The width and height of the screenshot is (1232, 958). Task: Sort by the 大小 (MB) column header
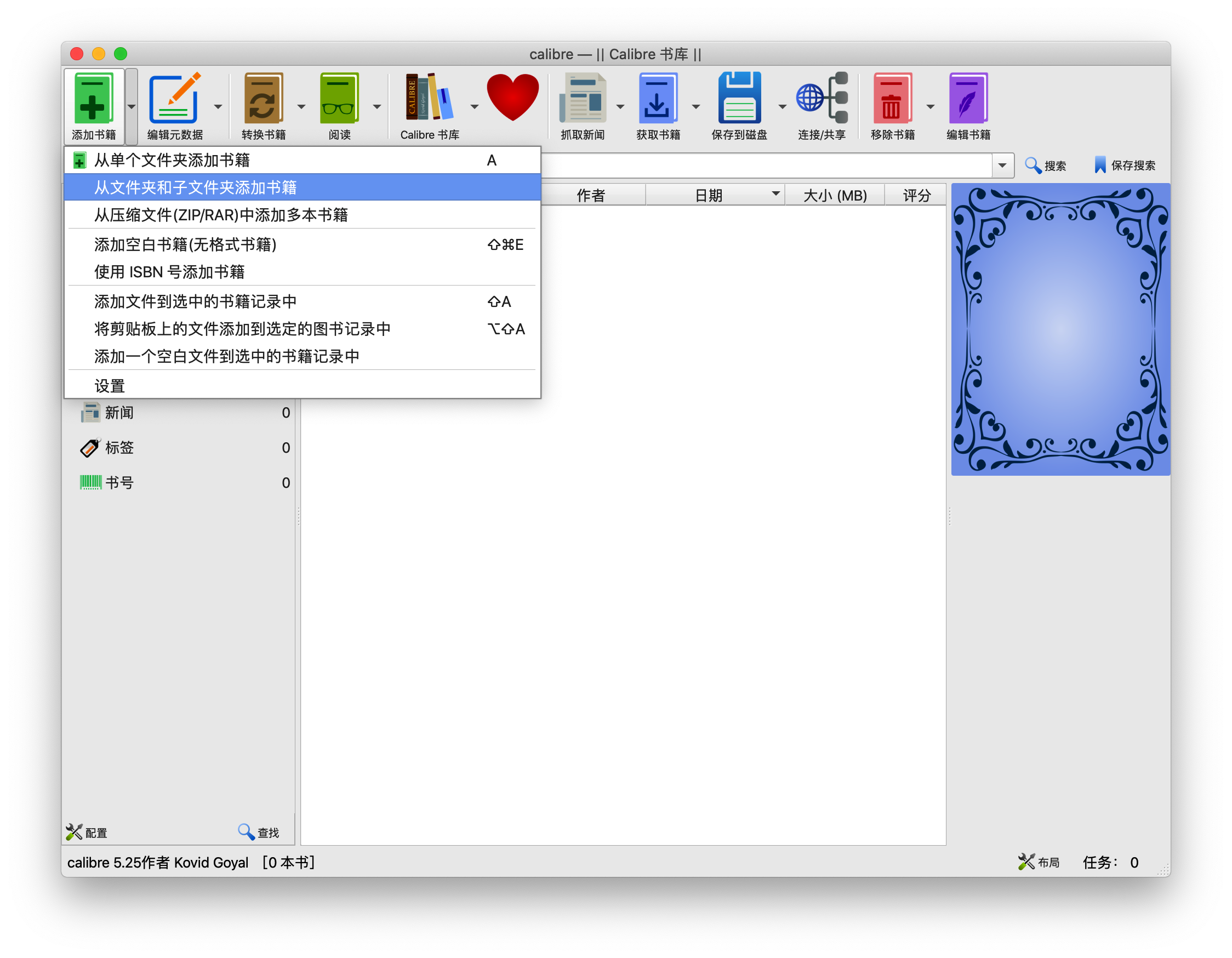coord(835,195)
